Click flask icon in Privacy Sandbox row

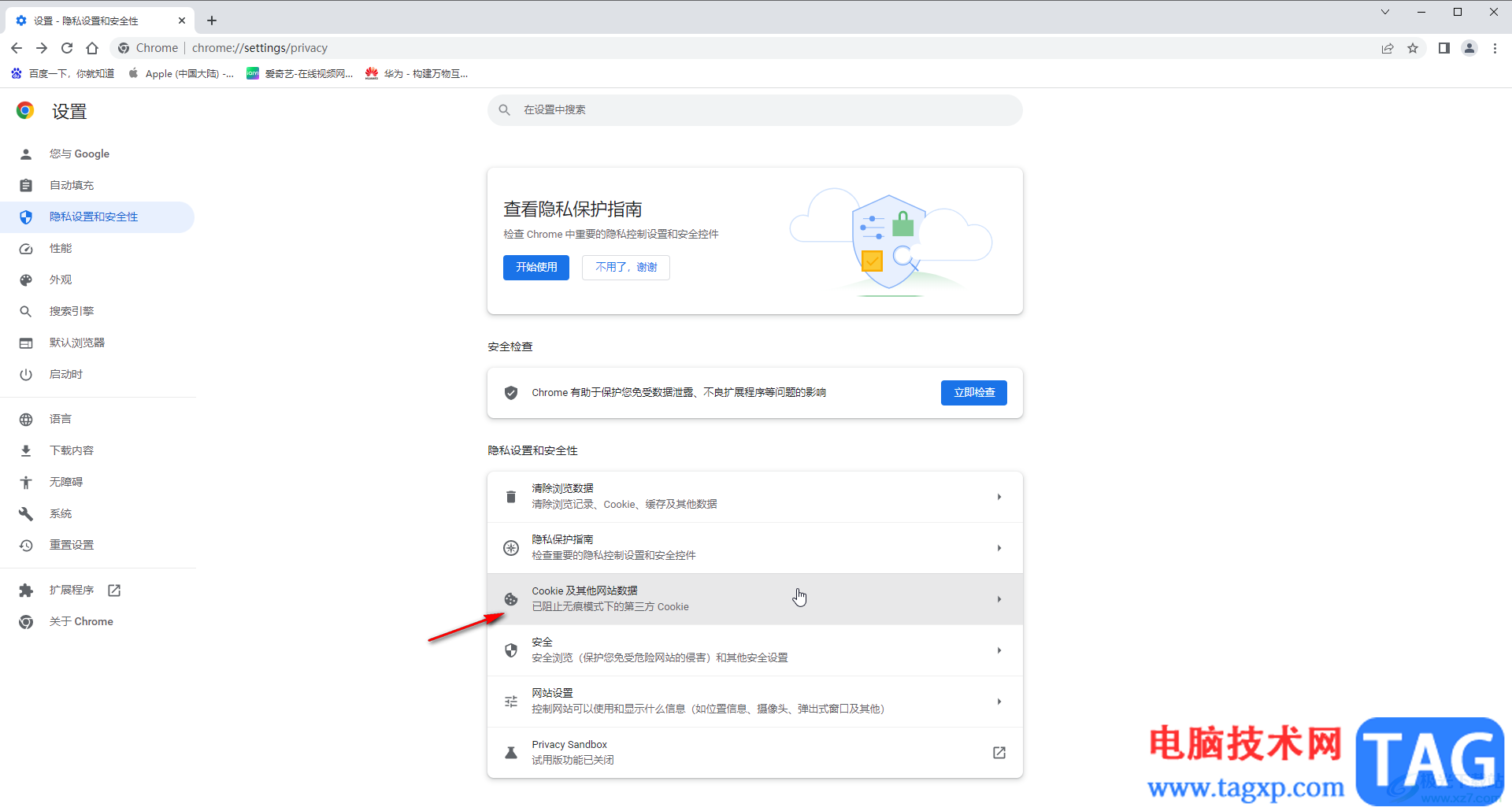(x=511, y=753)
